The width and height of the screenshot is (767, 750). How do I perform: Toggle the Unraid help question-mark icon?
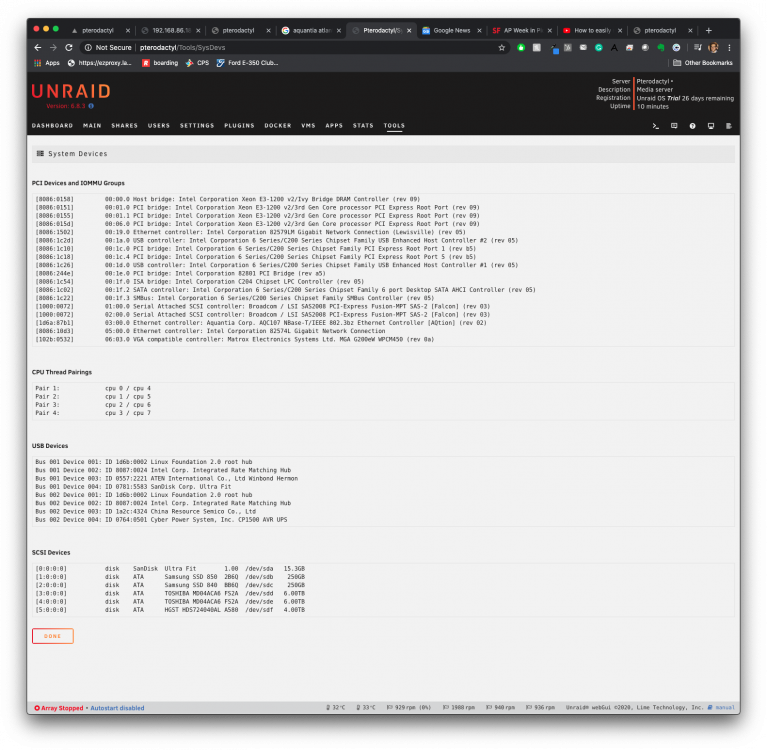[692, 126]
